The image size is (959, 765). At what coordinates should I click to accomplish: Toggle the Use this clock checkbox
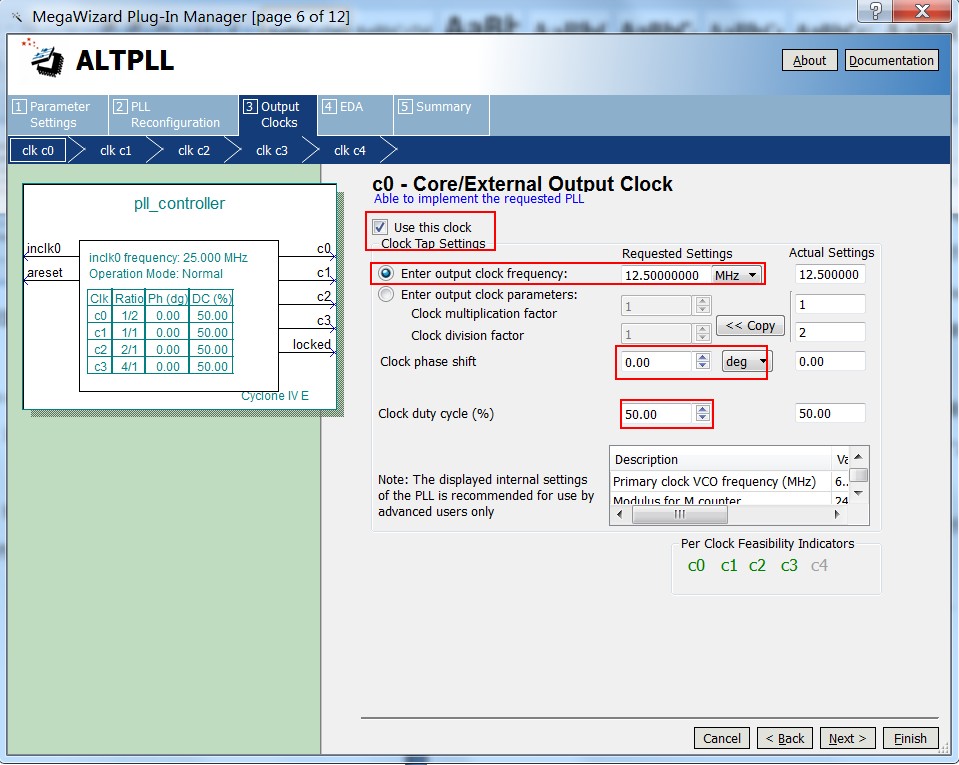380,228
